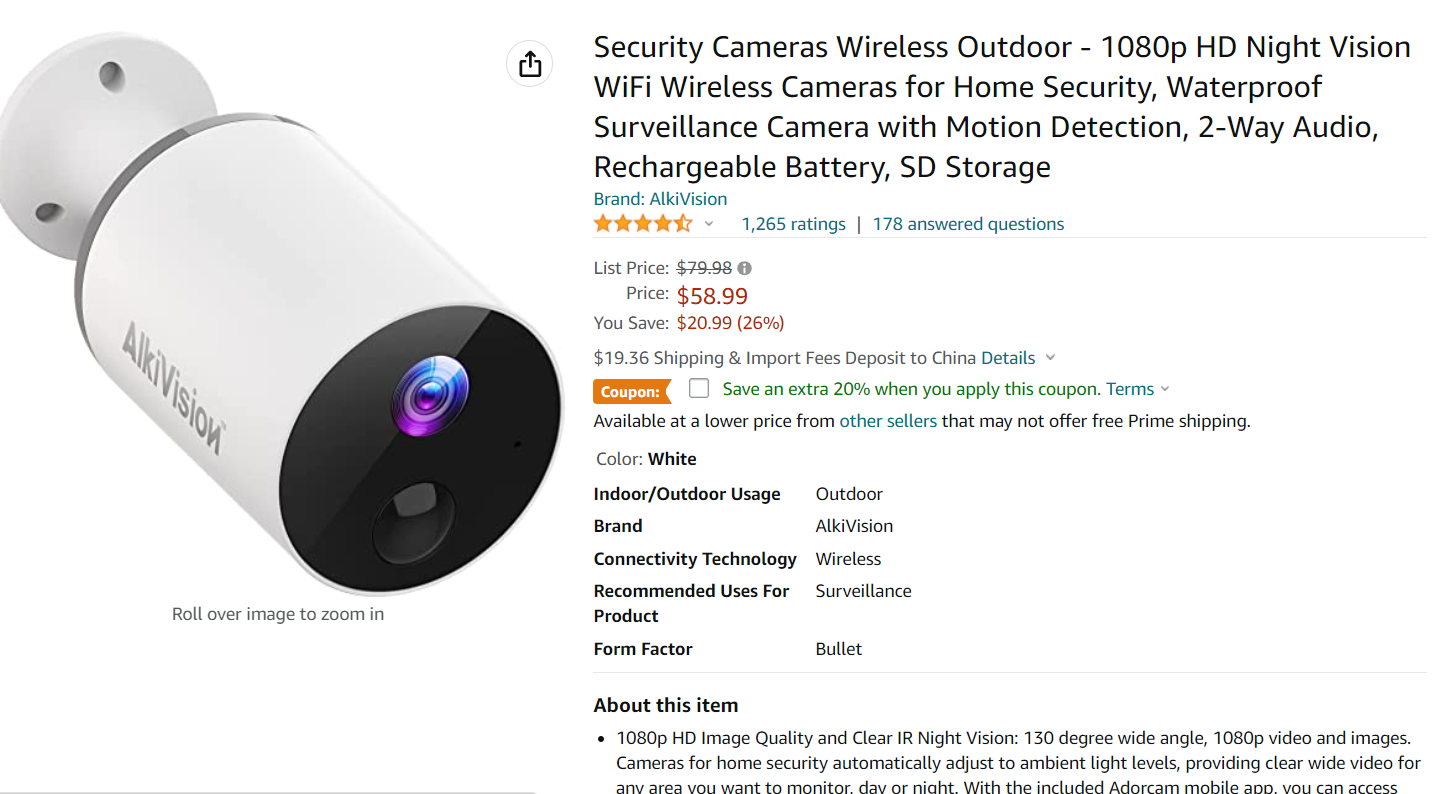Click the Color: White label
Image resolution: width=1436 pixels, height=794 pixels.
click(645, 459)
